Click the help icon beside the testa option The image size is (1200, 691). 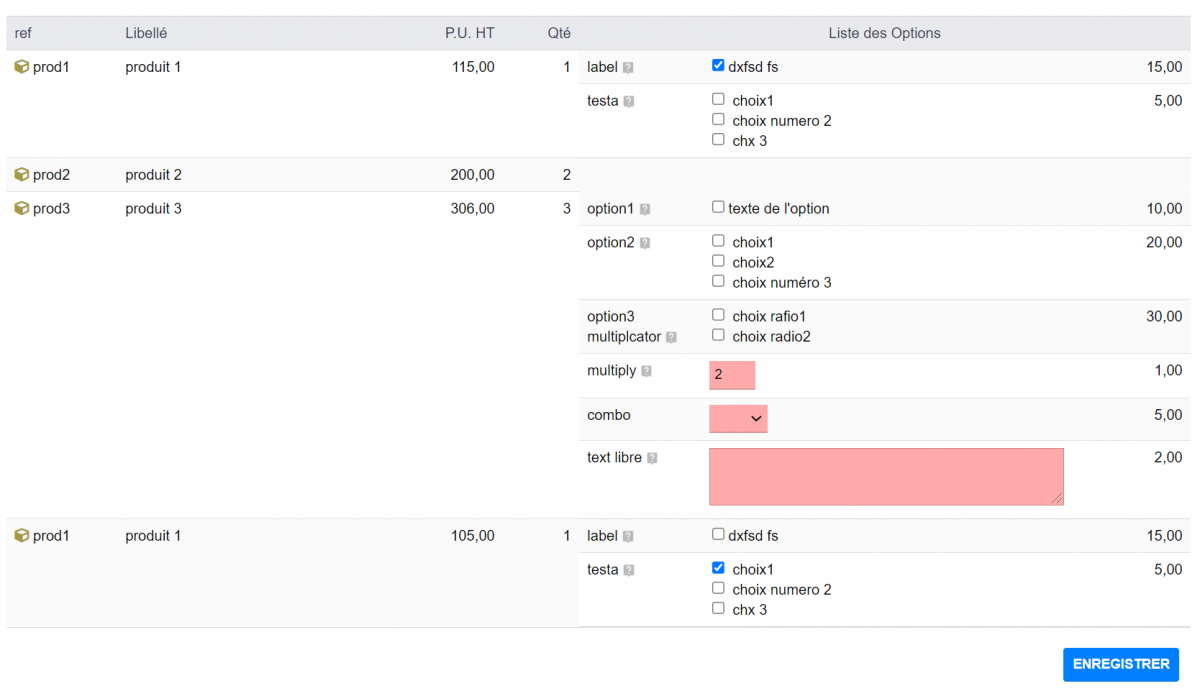tap(629, 100)
